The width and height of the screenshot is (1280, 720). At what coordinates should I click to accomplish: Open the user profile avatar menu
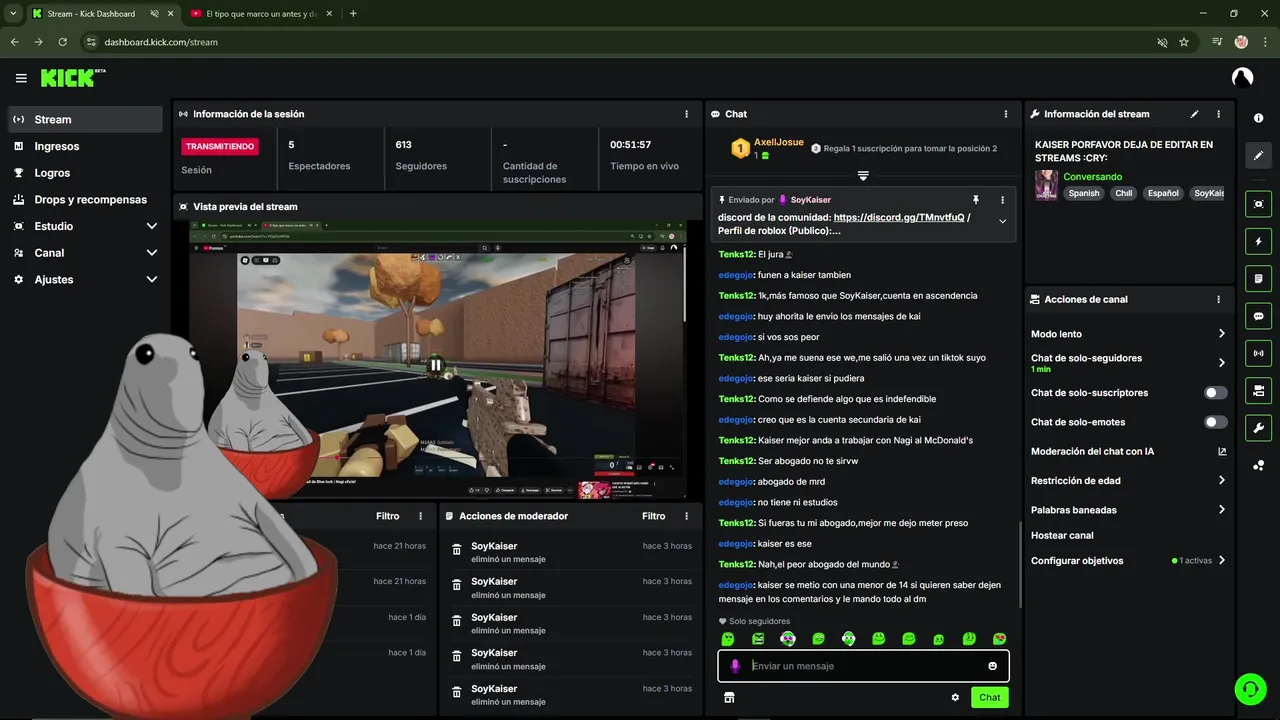1242,78
